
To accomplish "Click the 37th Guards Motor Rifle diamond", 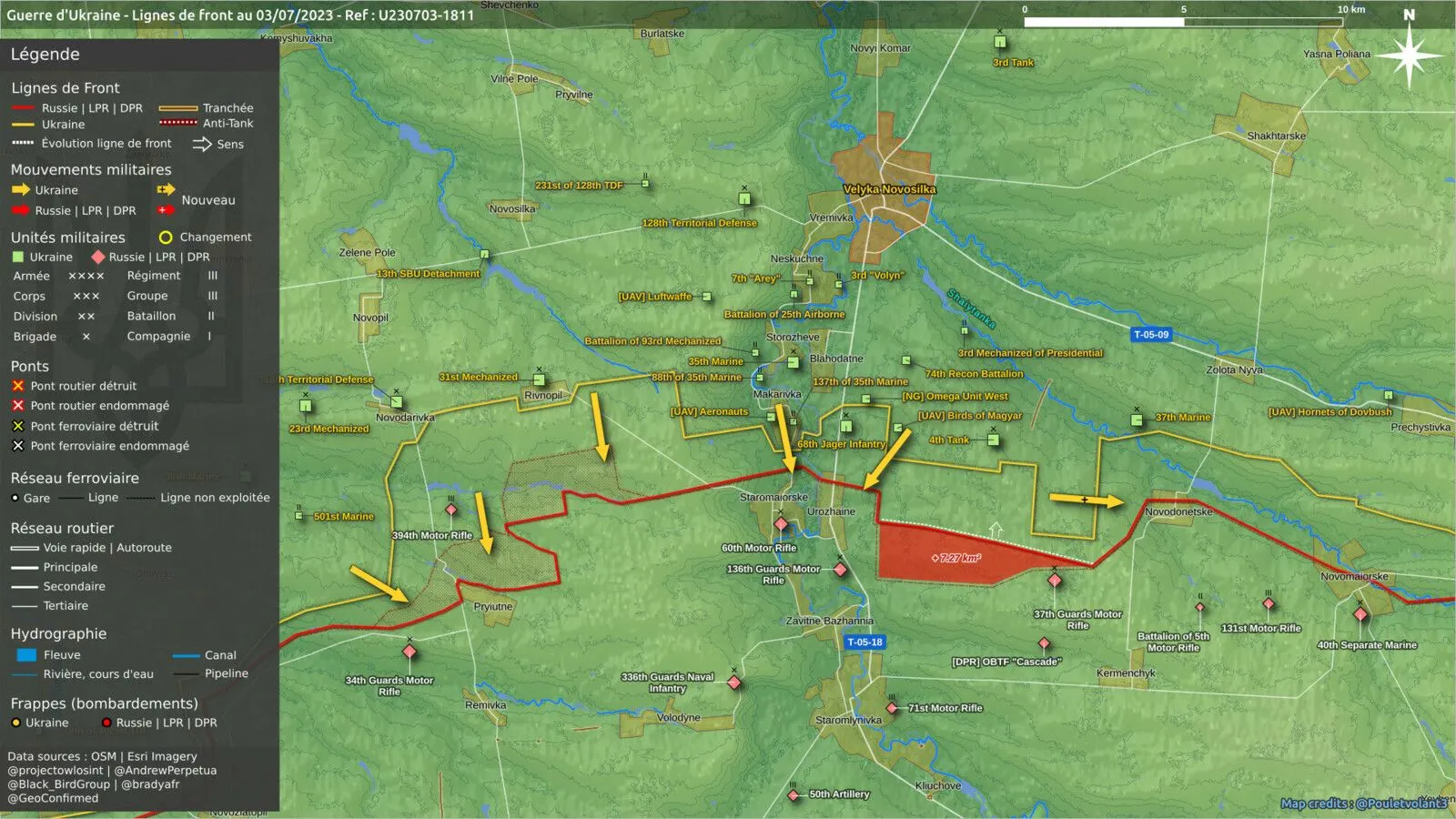I will 1055,580.
